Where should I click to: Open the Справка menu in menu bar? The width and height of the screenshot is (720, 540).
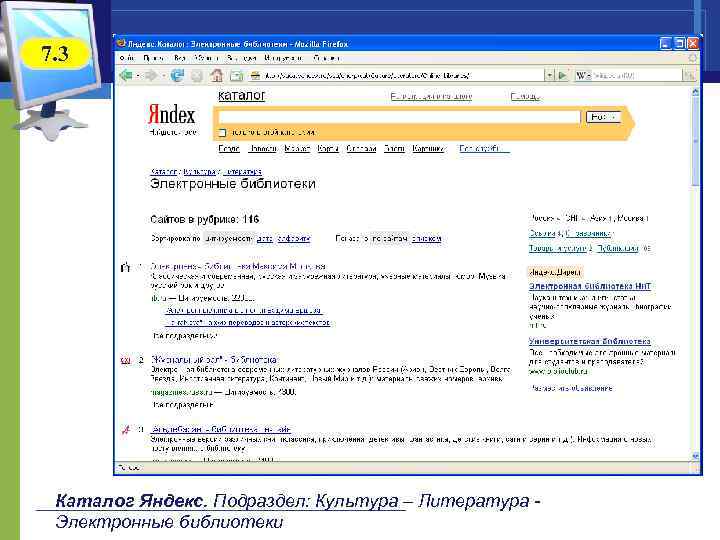(326, 58)
